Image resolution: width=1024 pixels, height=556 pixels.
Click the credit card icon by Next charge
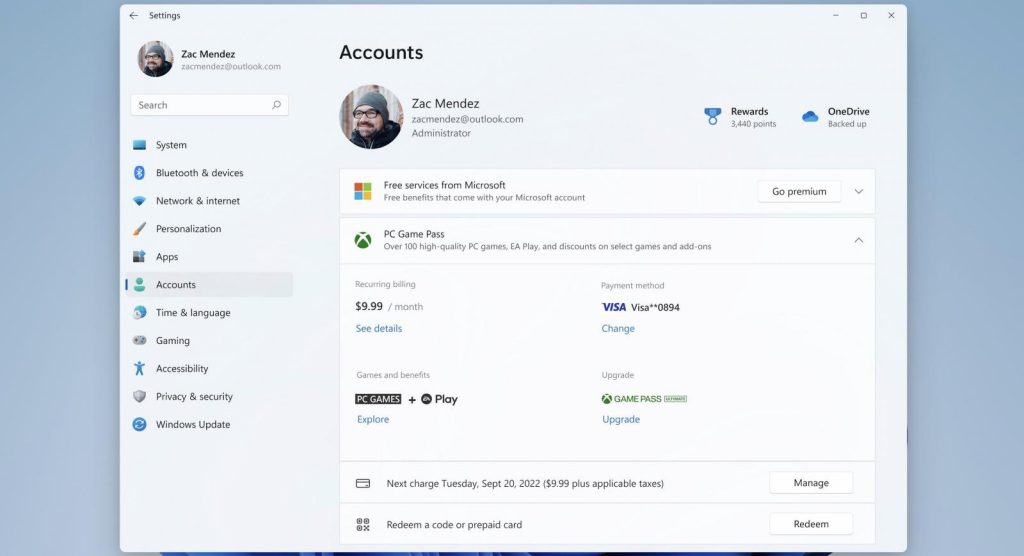[362, 483]
